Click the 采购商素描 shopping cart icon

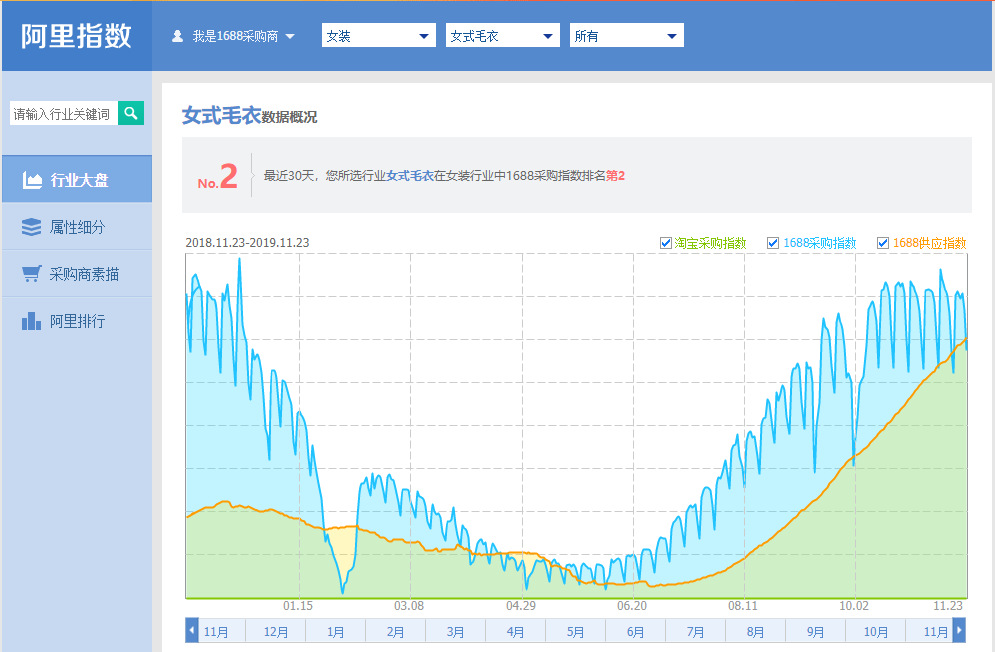(x=32, y=274)
